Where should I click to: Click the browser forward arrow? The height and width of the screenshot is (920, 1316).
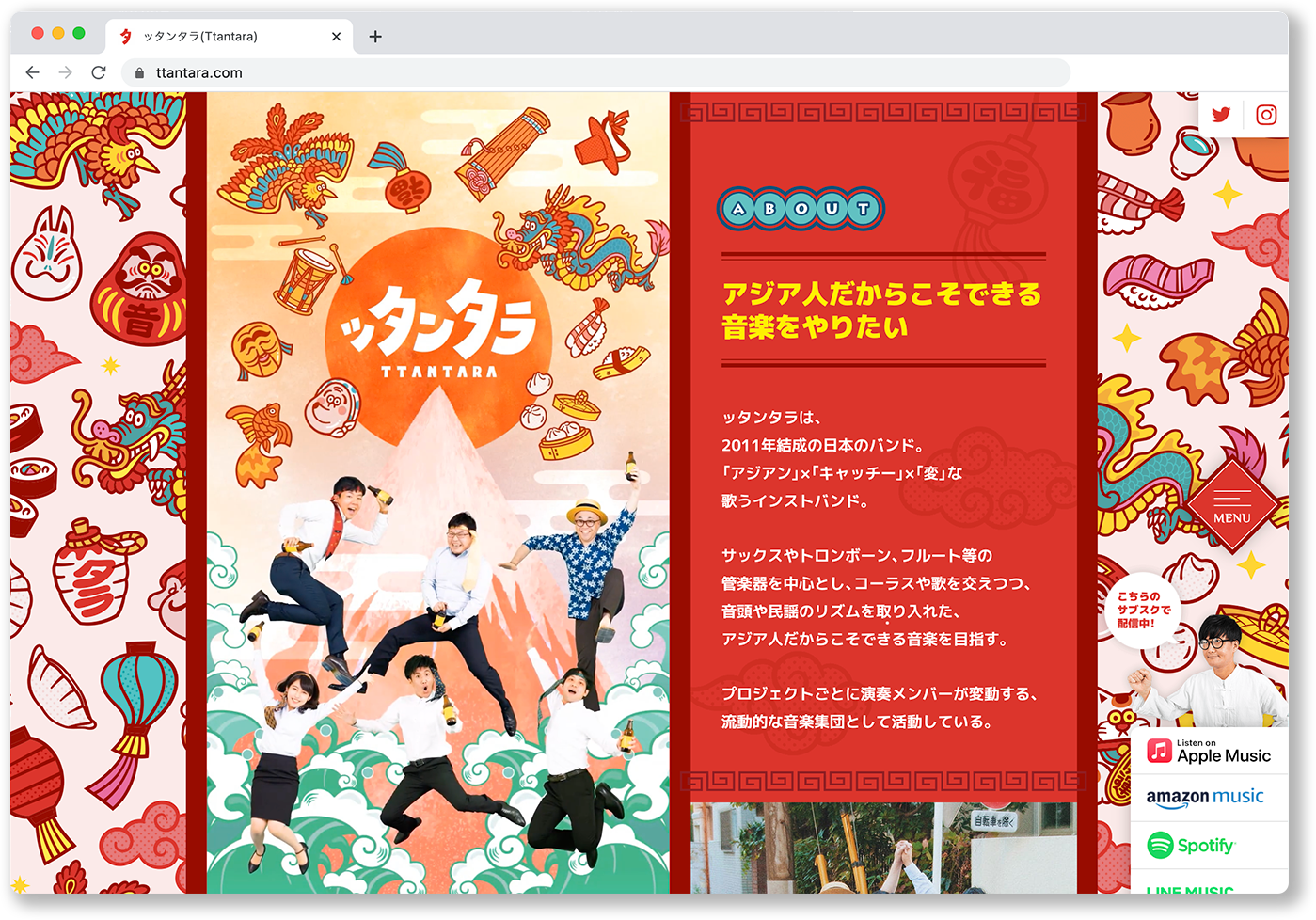tap(66, 72)
